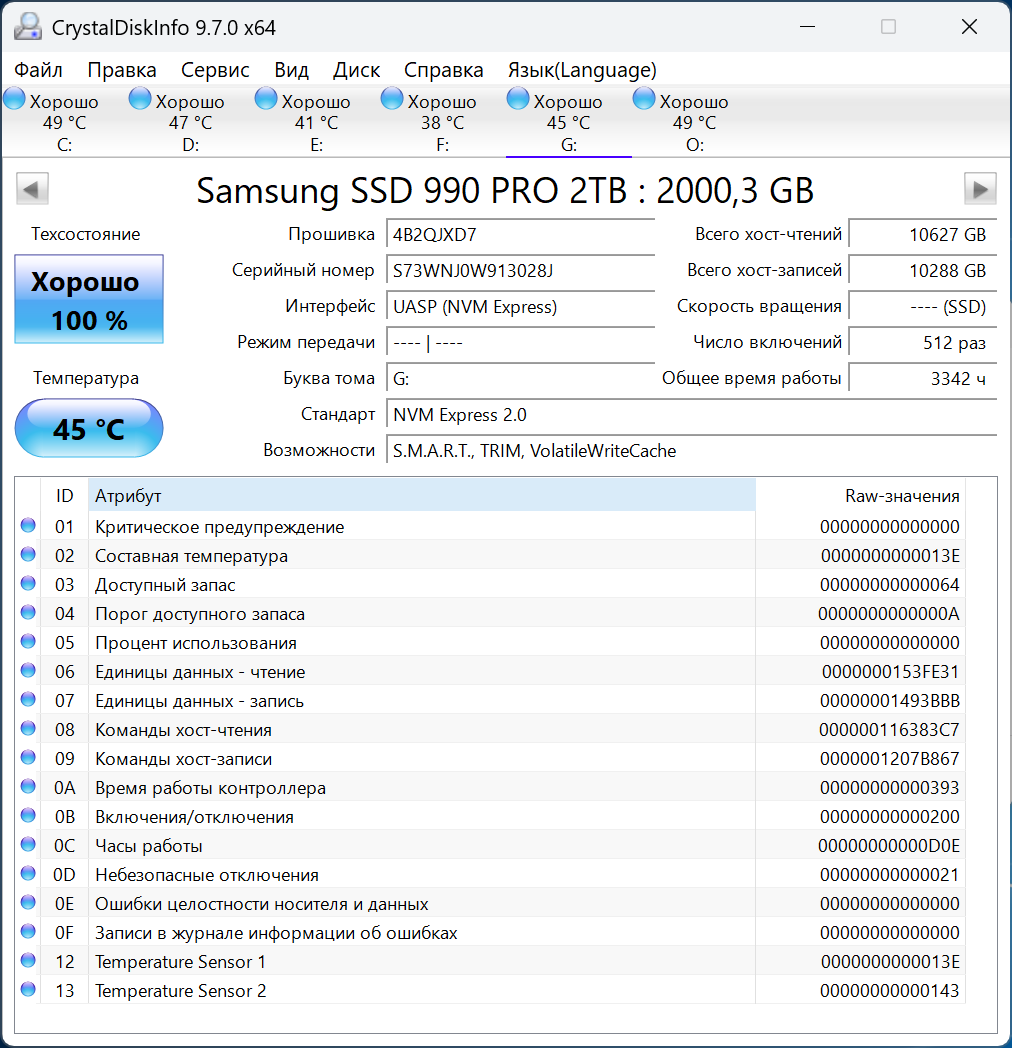Click the blue health status icon for drive C:
This screenshot has height=1048, width=1012.
pos(14,98)
